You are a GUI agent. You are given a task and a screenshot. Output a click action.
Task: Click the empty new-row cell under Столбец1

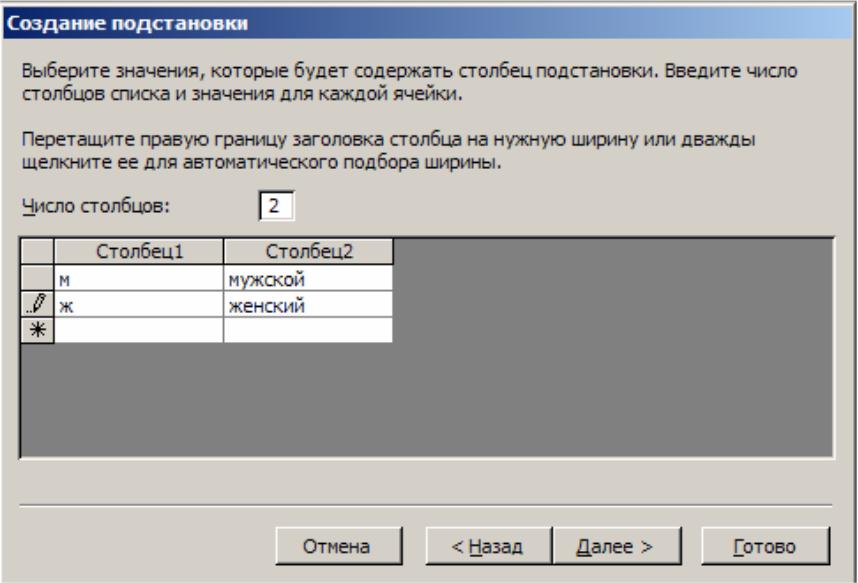[139, 331]
